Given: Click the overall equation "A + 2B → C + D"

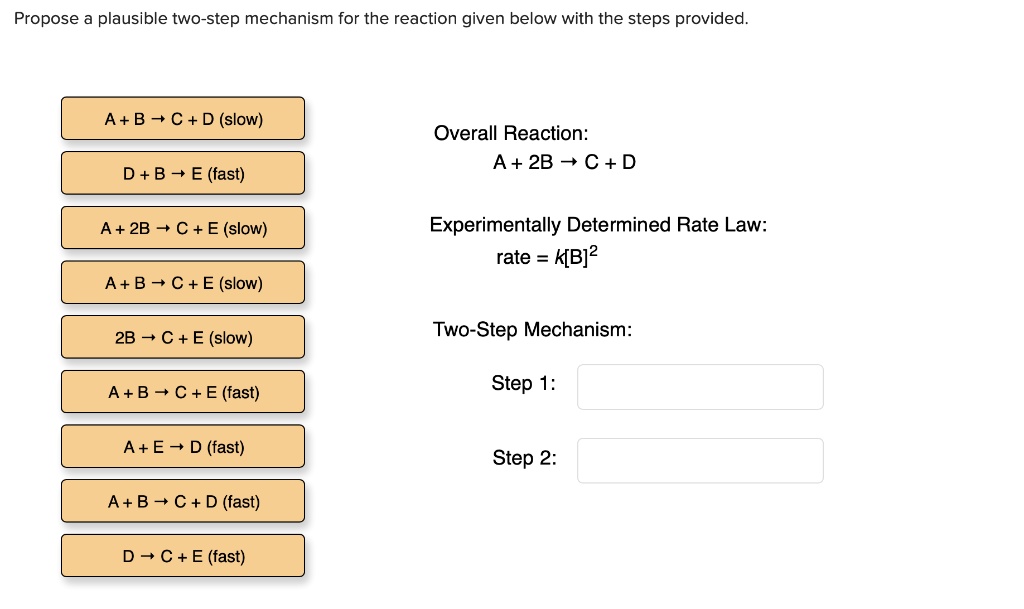Looking at the screenshot, I should [x=564, y=161].
